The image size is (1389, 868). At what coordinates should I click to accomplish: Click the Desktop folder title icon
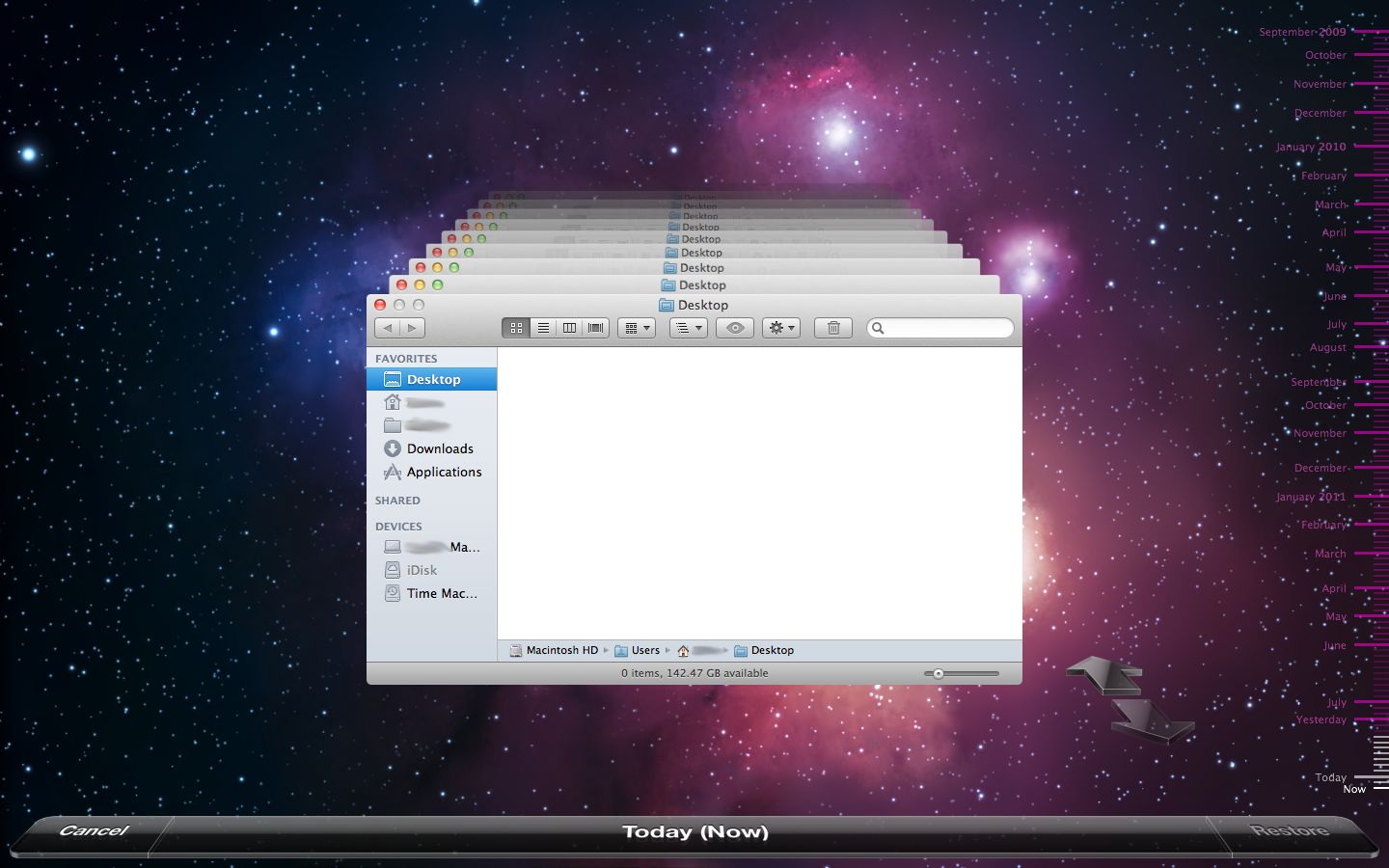click(667, 305)
